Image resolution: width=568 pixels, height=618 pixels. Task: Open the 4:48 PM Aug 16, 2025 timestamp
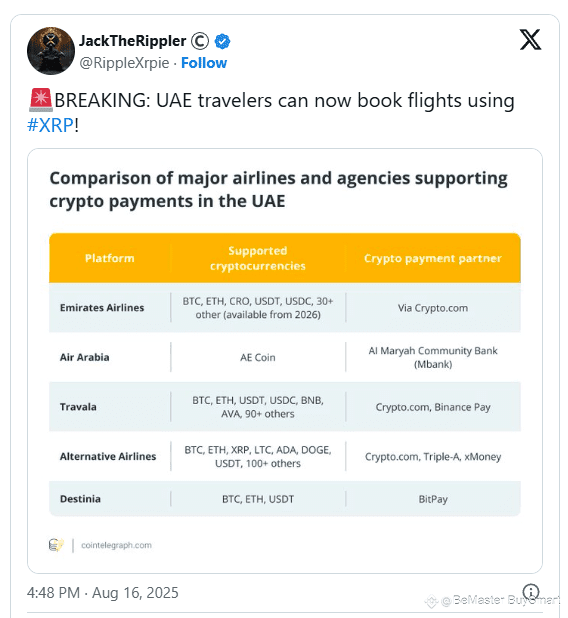pyautogui.click(x=102, y=593)
